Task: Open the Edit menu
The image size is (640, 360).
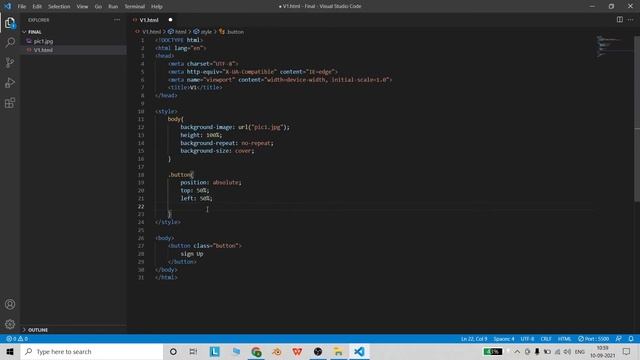Action: pos(37,7)
